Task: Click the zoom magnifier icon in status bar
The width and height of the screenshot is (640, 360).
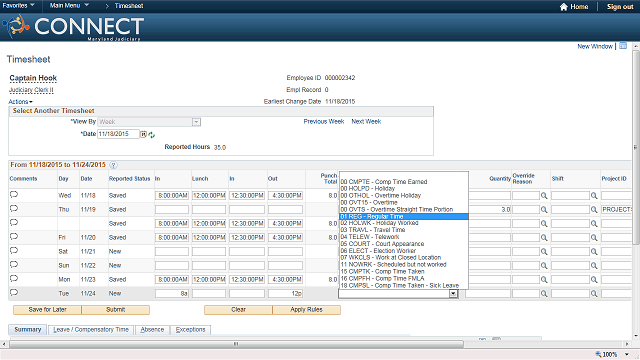Action: [x=598, y=354]
